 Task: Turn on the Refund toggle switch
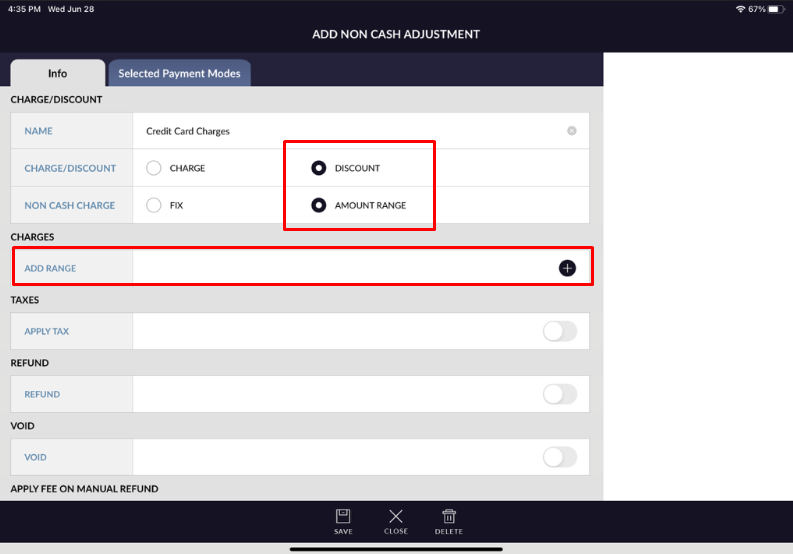(560, 394)
